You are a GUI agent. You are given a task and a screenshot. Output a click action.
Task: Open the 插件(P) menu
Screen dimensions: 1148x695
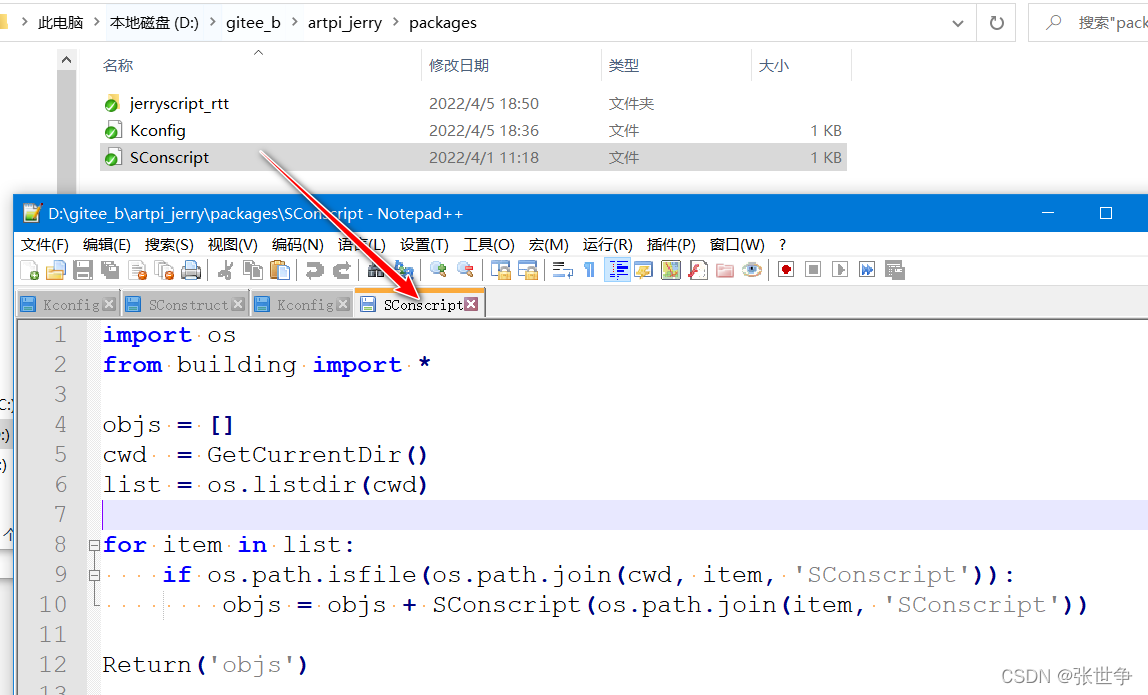pos(671,245)
